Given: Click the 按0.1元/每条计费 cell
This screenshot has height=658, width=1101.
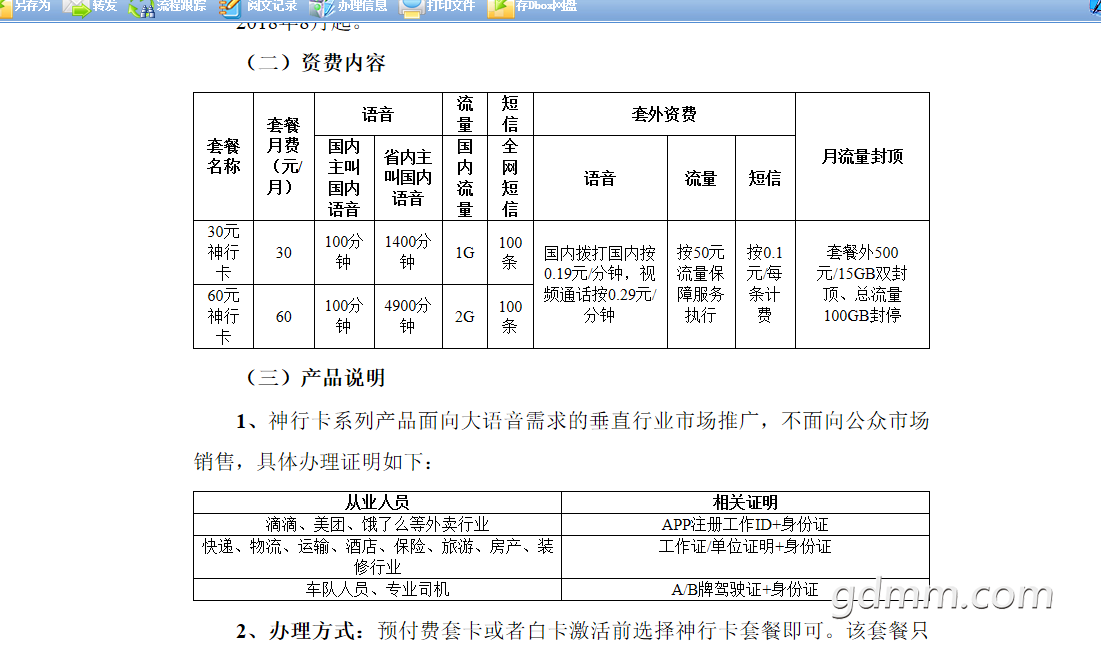Looking at the screenshot, I should click(x=765, y=284).
